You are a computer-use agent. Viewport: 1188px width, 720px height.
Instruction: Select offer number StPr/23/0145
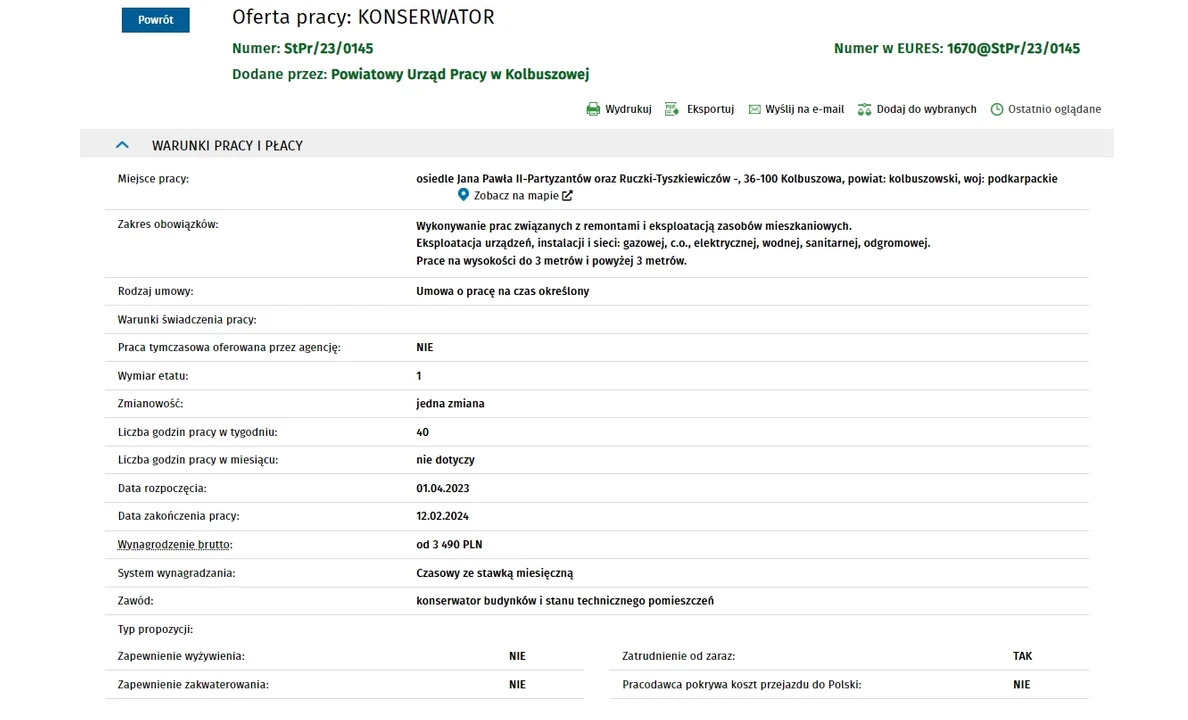[328, 49]
